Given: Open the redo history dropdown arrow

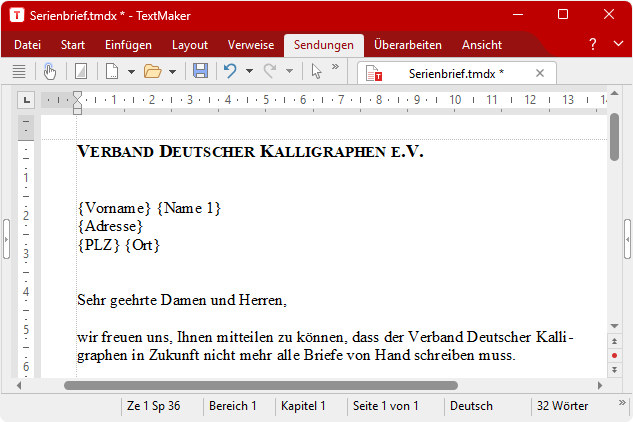Looking at the screenshot, I should (289, 71).
